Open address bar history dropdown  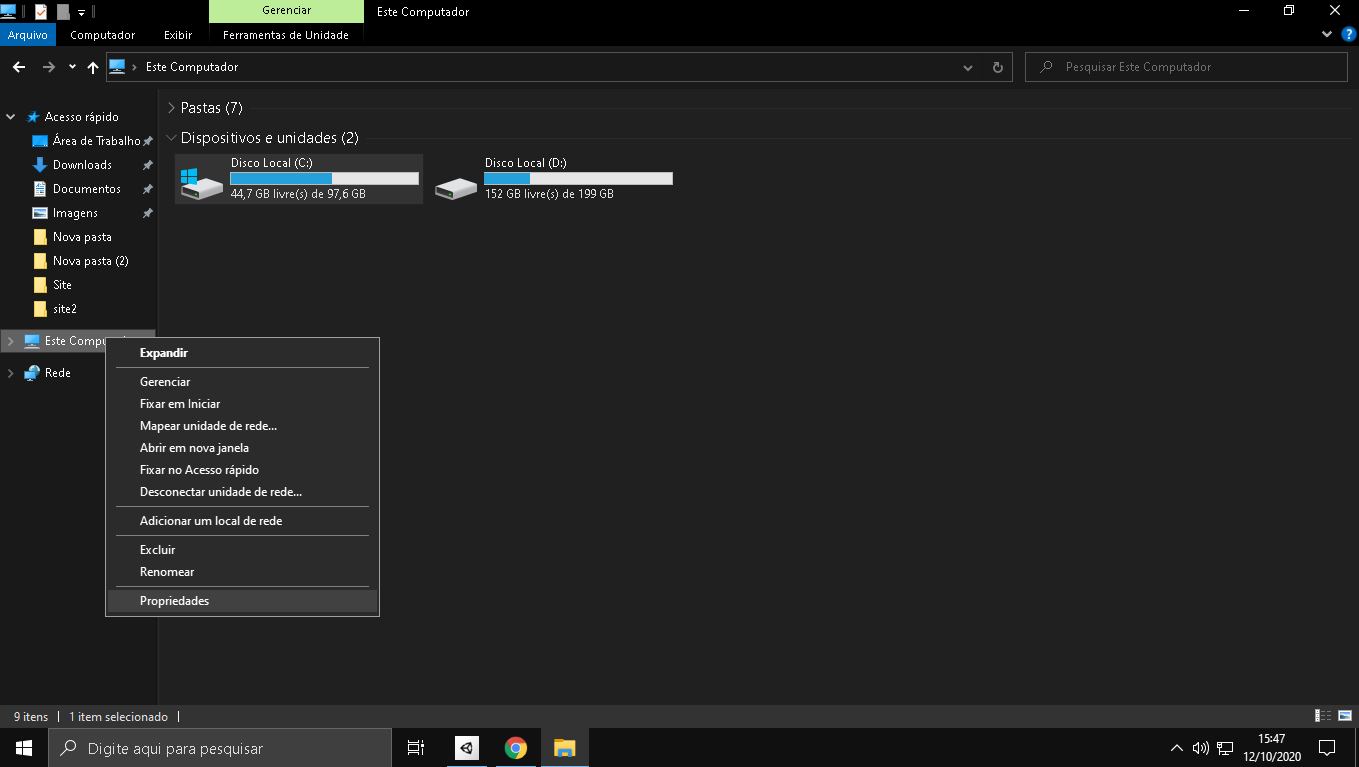968,67
